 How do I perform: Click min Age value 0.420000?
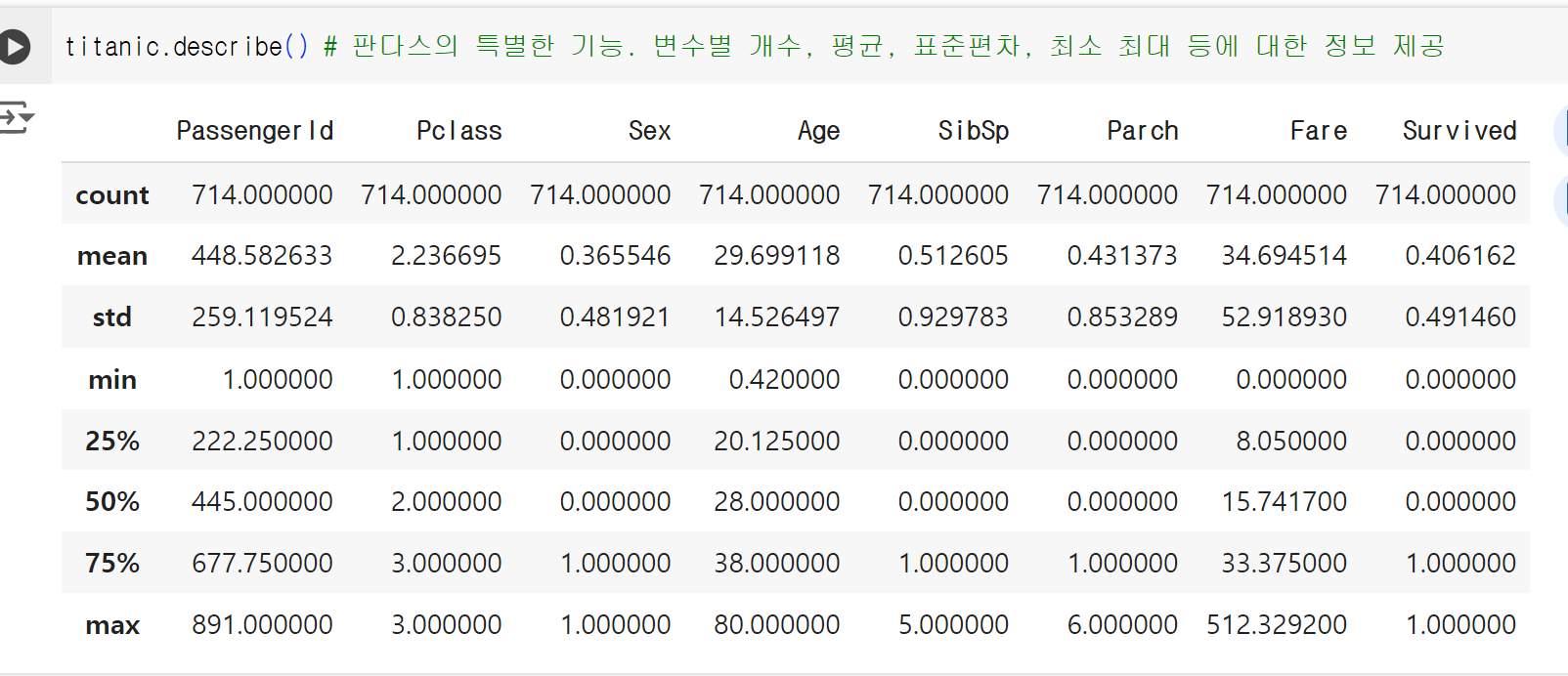tap(784, 379)
